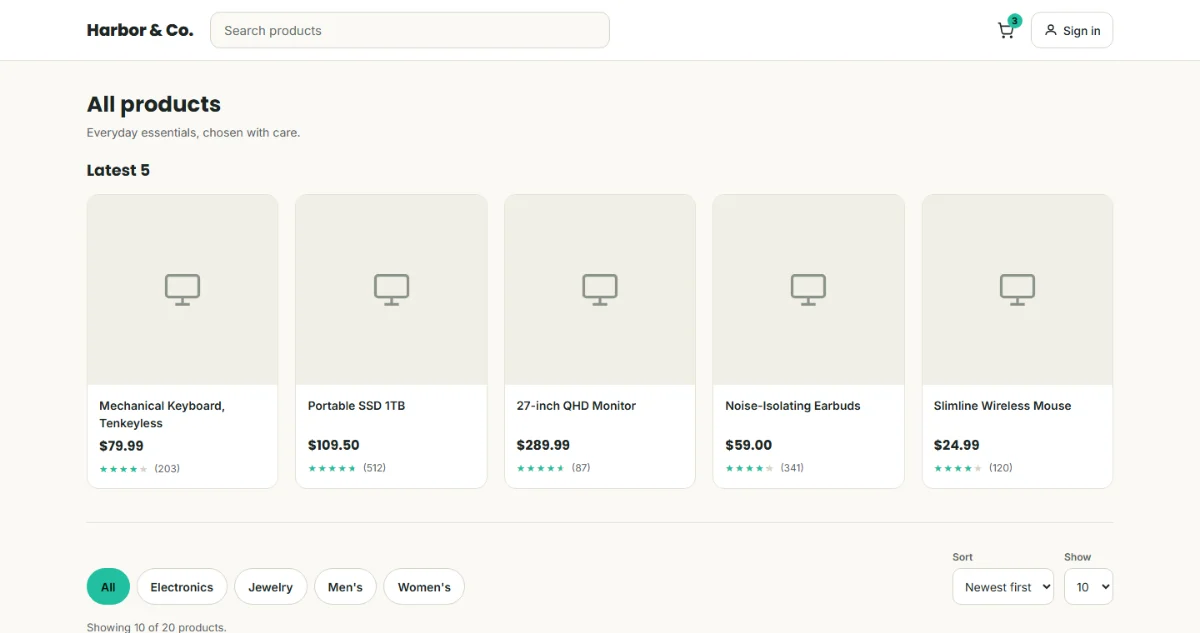The image size is (1200, 633).
Task: Click the $79.99 price
Action: click(121, 446)
